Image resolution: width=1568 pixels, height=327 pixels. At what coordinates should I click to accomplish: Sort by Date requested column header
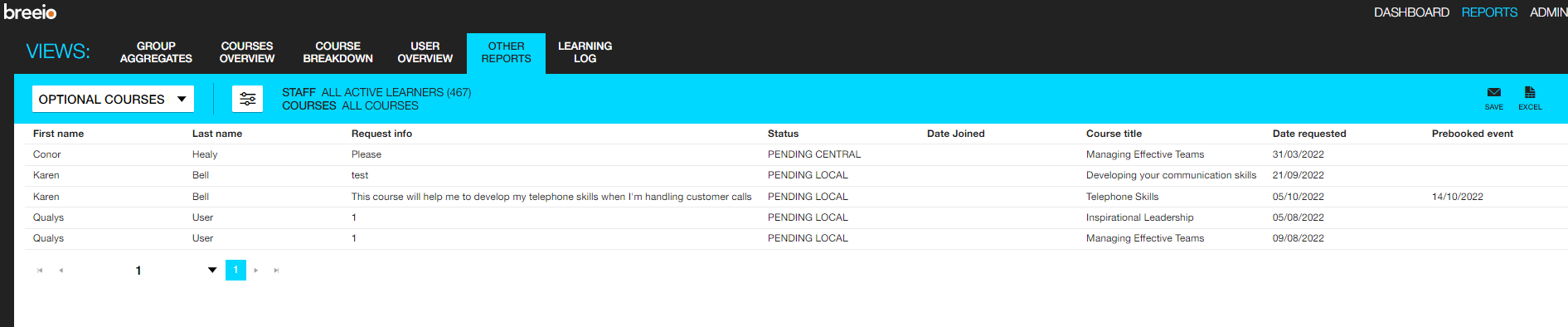coord(1309,134)
